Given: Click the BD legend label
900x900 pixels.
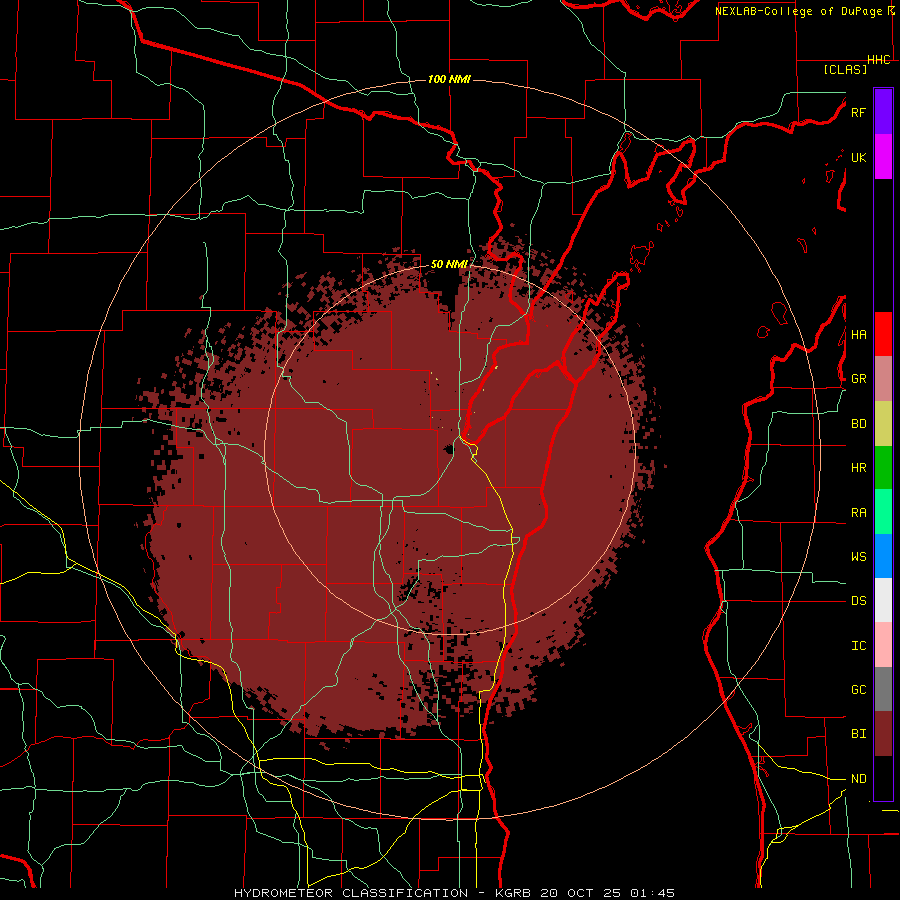Looking at the screenshot, I should coord(858,424).
